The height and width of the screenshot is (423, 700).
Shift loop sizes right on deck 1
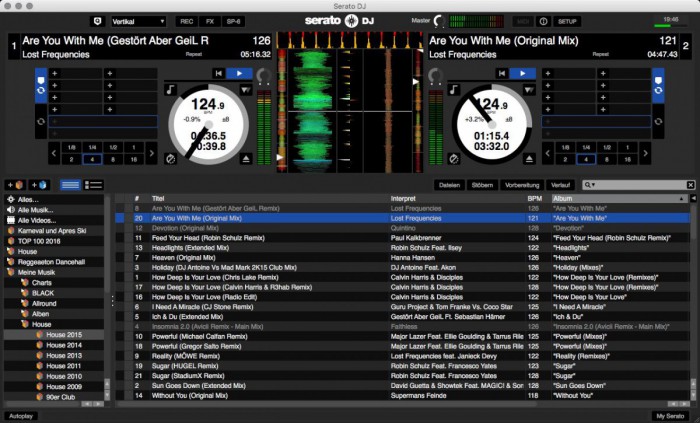point(151,153)
